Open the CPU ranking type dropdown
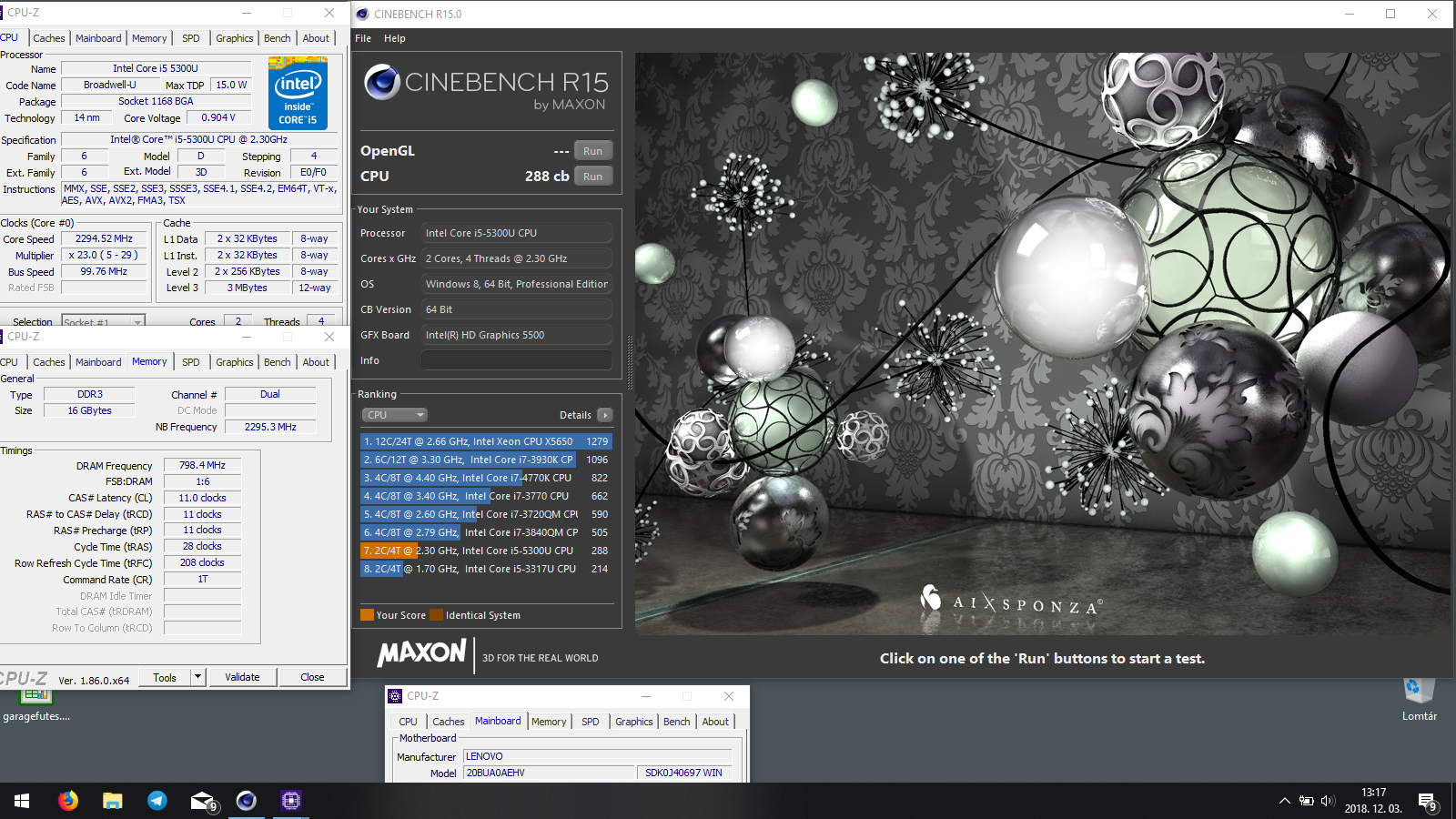This screenshot has width=1456, height=819. click(x=394, y=415)
